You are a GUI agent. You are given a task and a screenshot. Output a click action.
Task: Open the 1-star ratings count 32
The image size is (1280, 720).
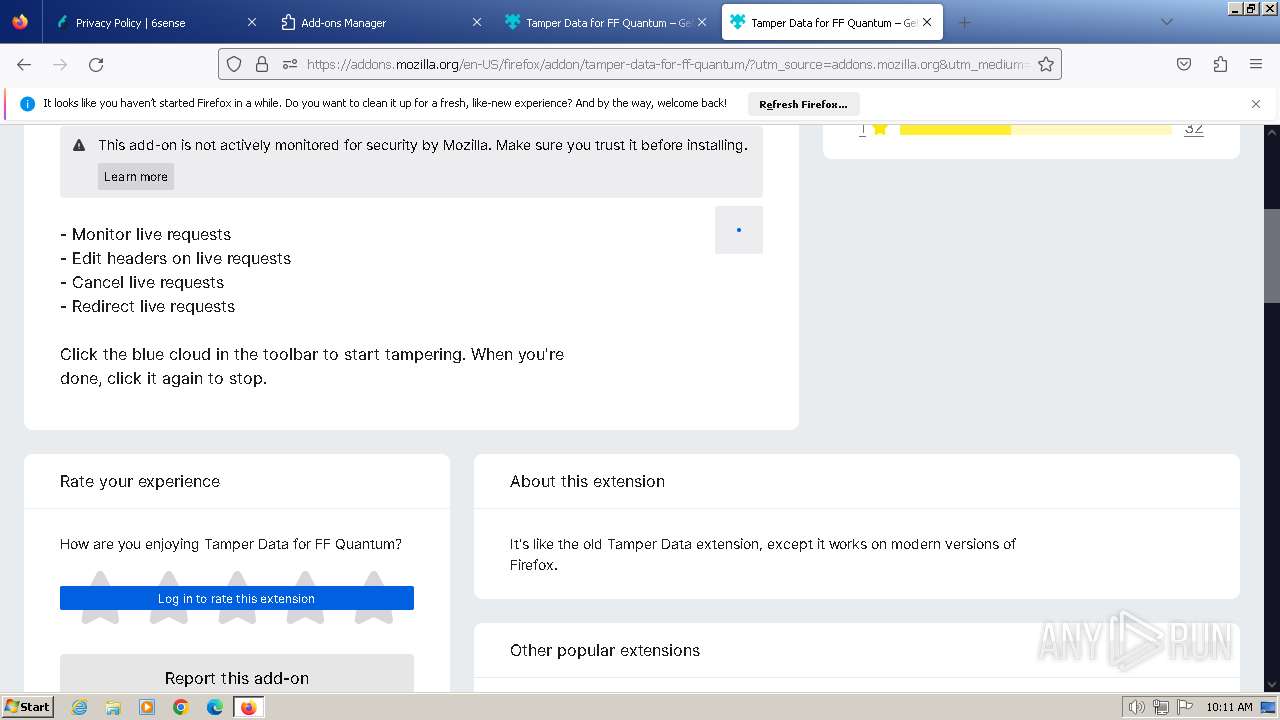point(1193,129)
